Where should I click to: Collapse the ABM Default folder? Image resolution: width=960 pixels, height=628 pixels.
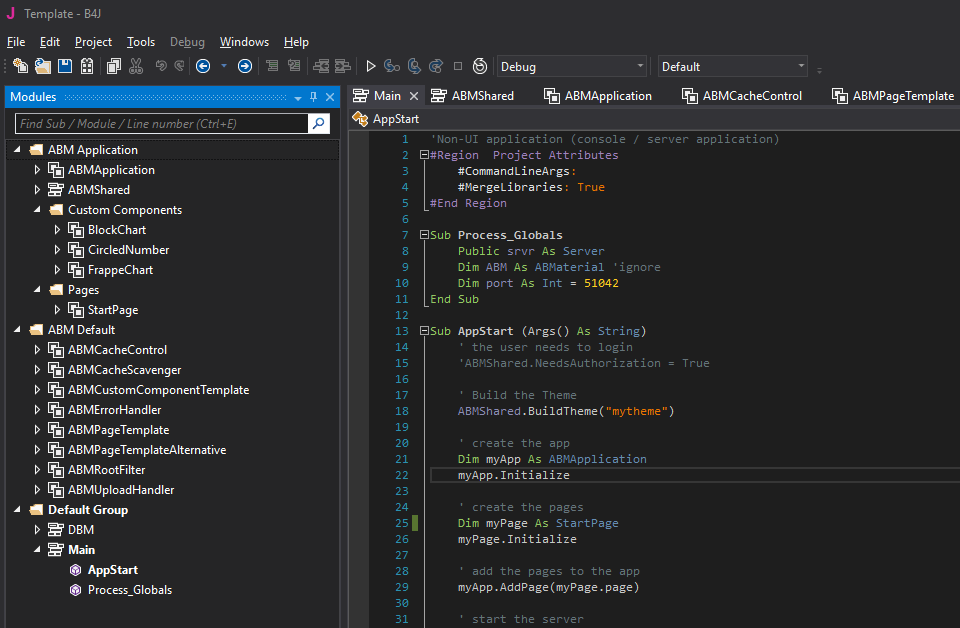coord(17,329)
